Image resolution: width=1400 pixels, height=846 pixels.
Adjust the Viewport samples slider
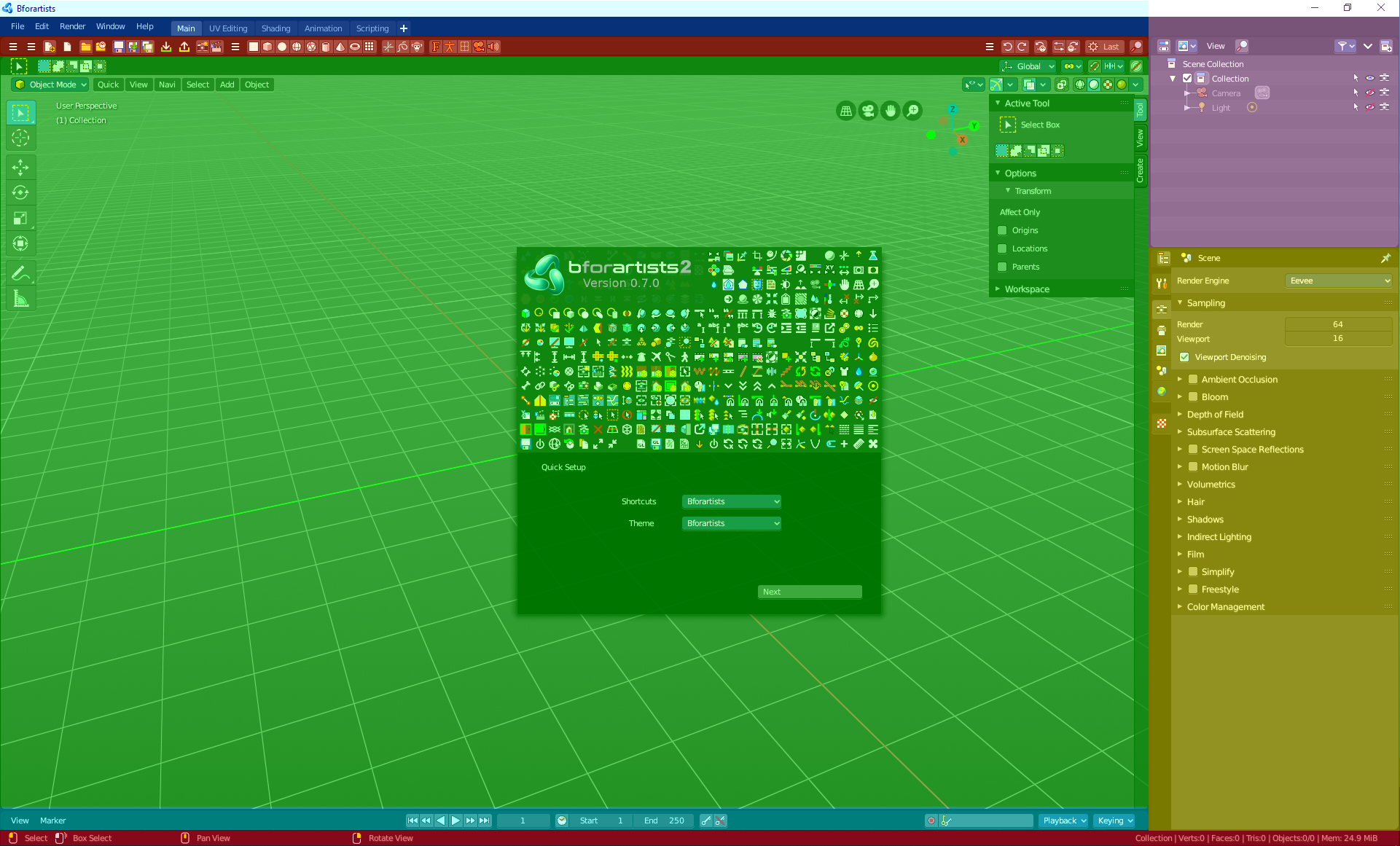(1338, 338)
